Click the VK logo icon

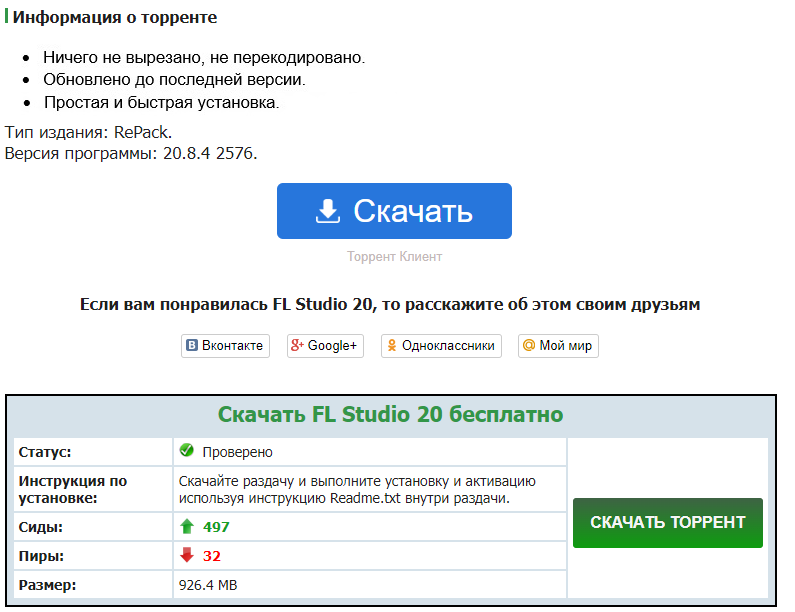[192, 345]
